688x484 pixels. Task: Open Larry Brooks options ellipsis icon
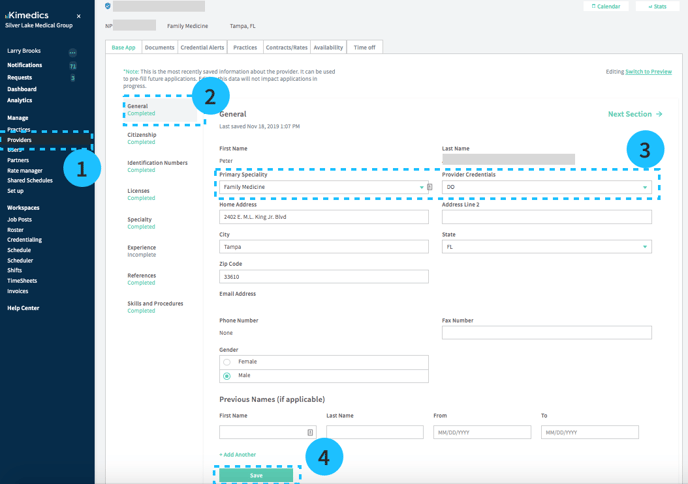72,53
